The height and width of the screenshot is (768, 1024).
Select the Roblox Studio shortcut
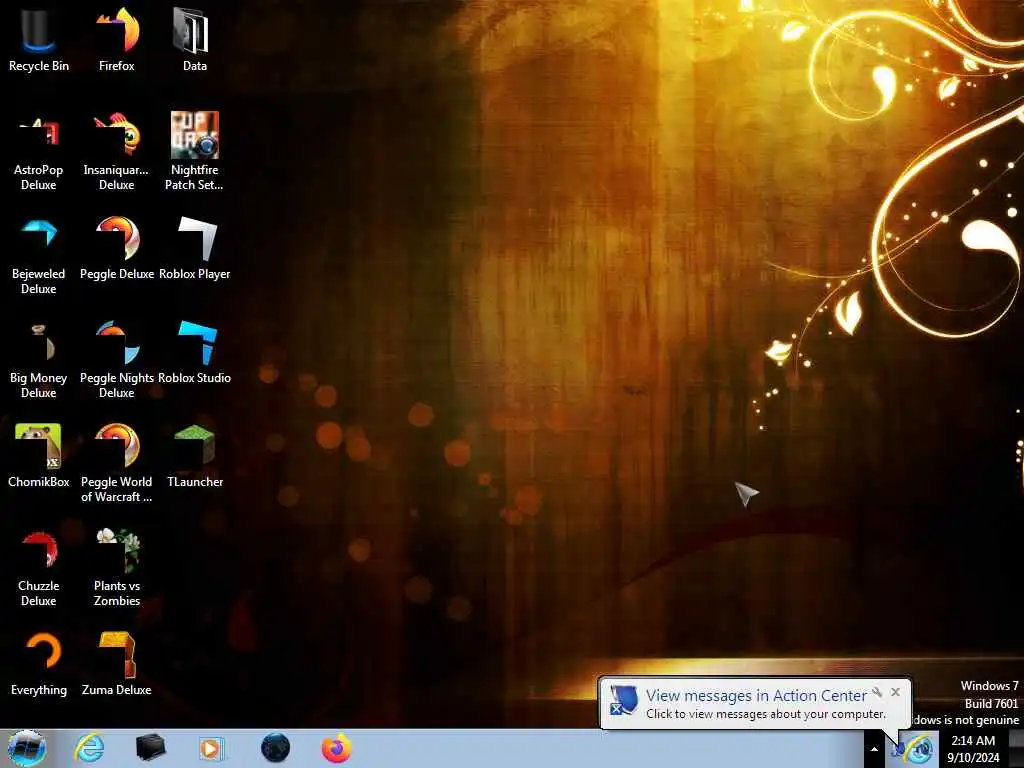pos(195,352)
